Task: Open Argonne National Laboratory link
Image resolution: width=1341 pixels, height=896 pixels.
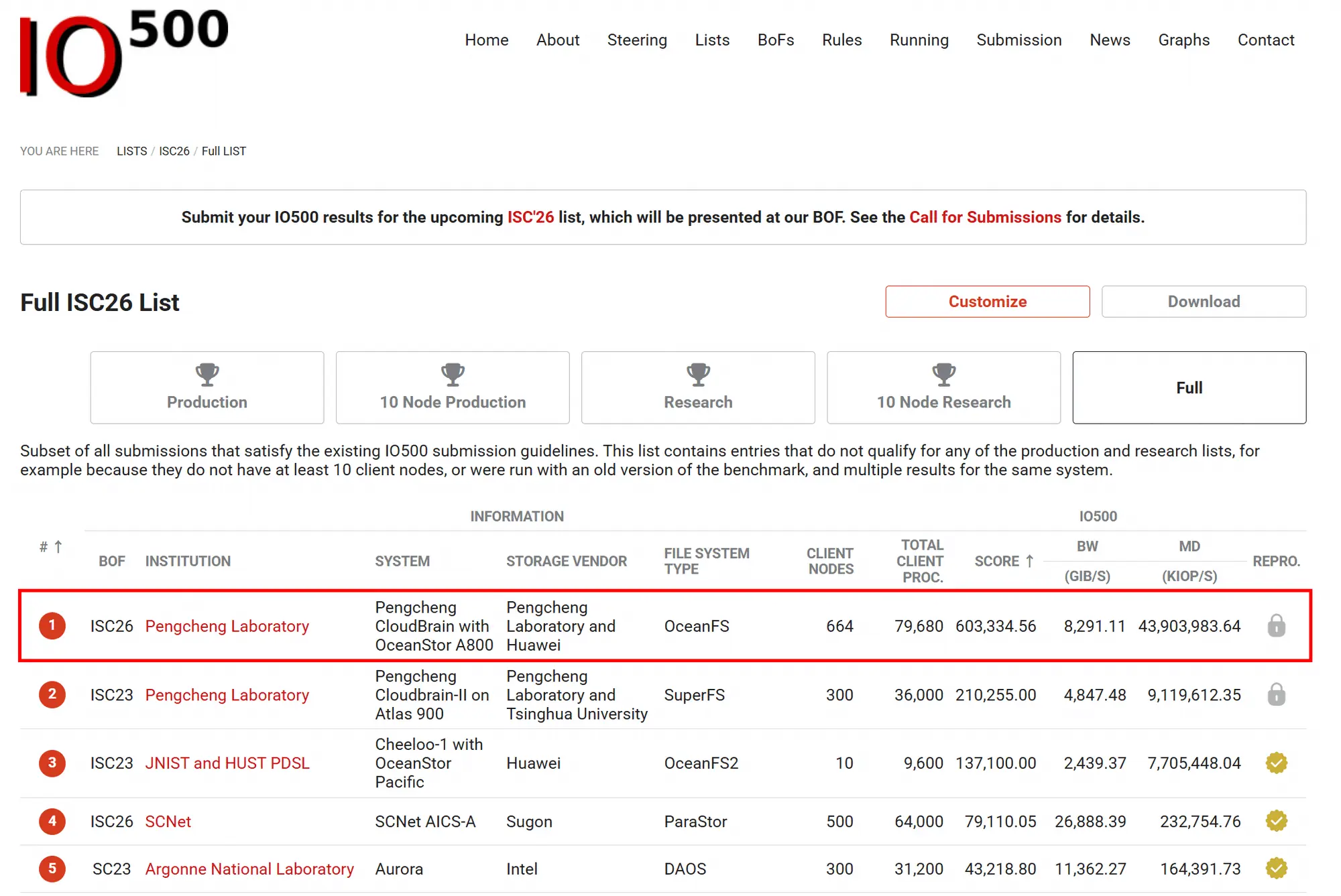Action: 249,869
